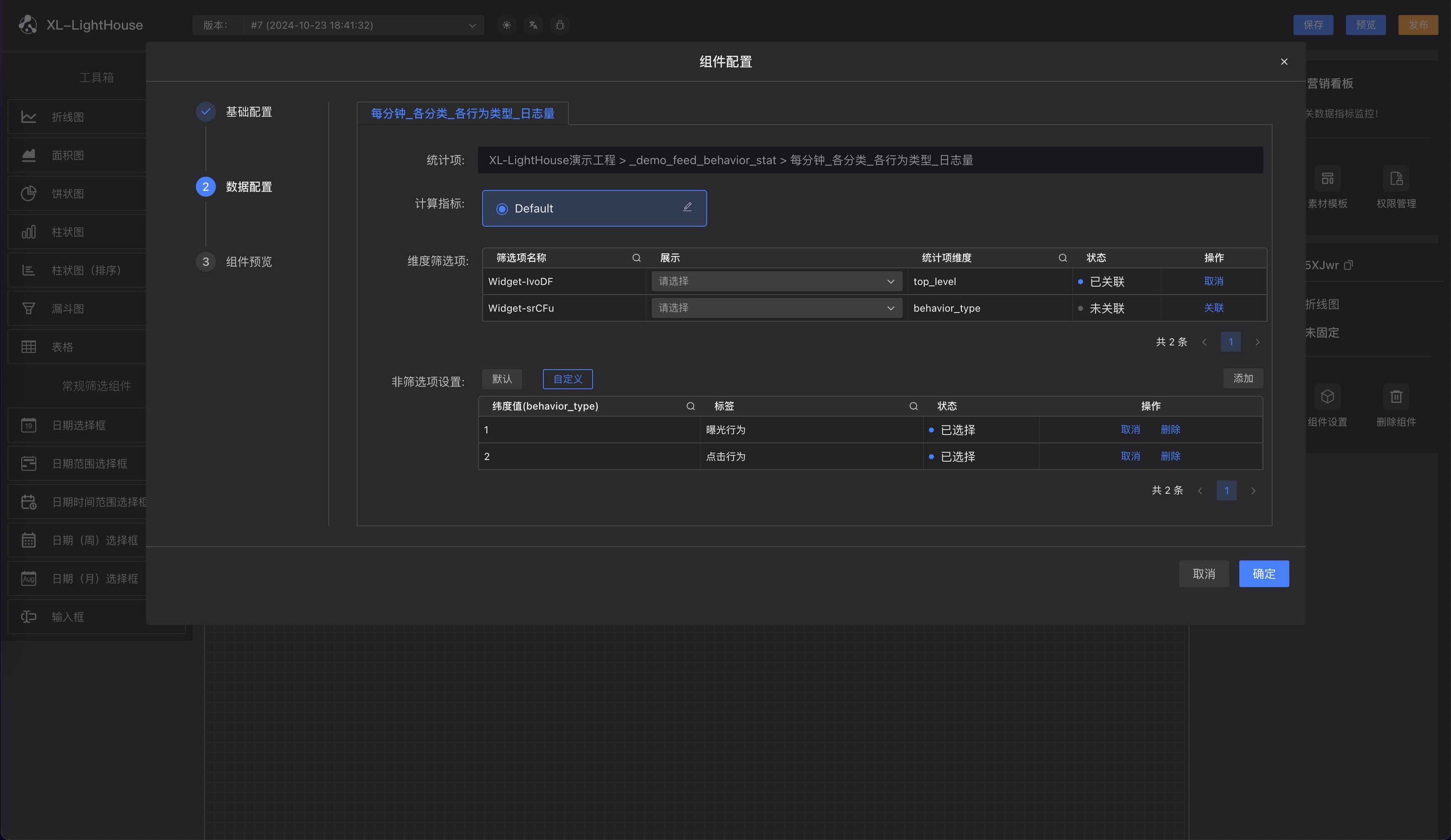Select the area chart (面积图) tool icon

coord(29,155)
